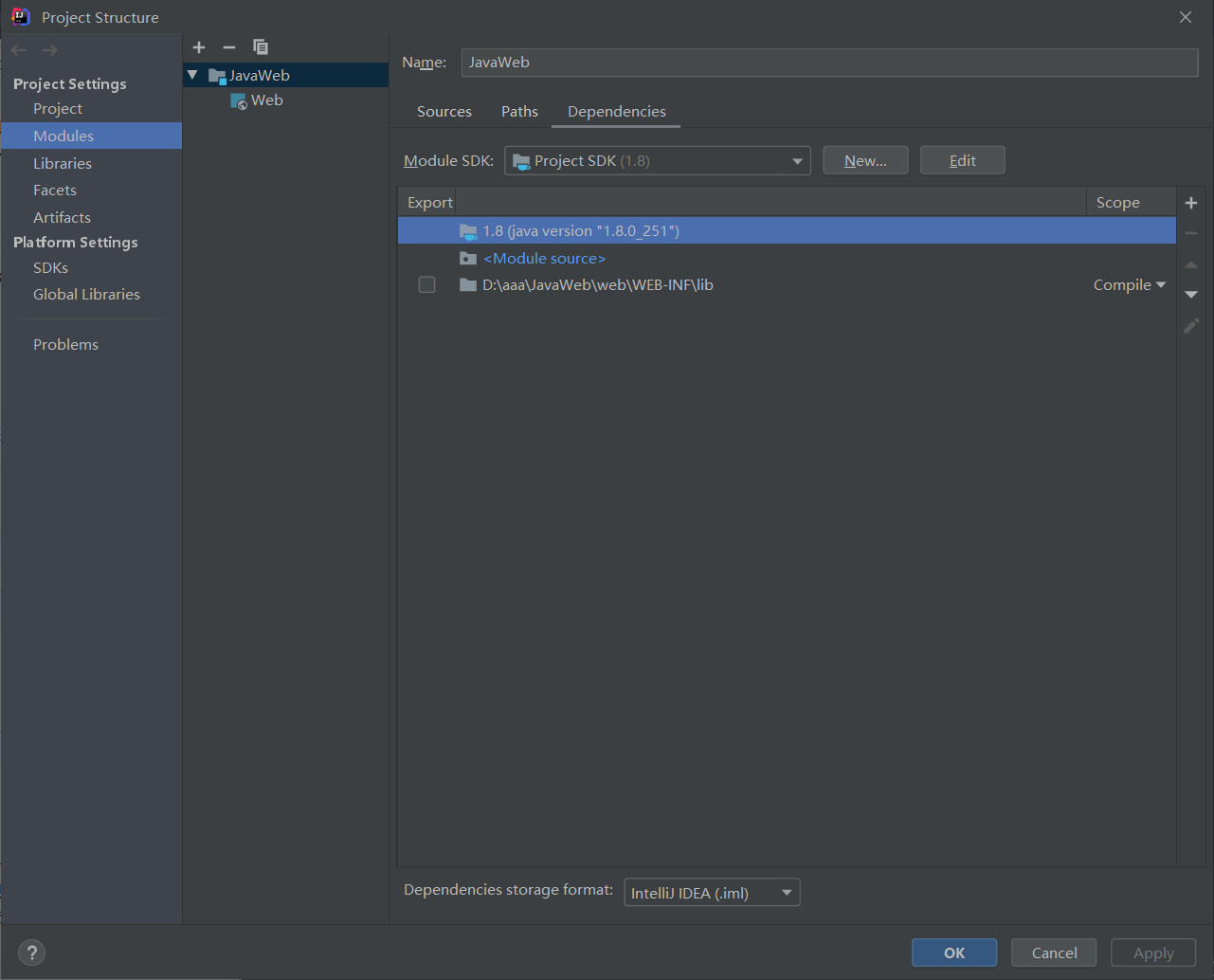Open help with the question mark icon
This screenshot has width=1214, height=980.
(31, 953)
